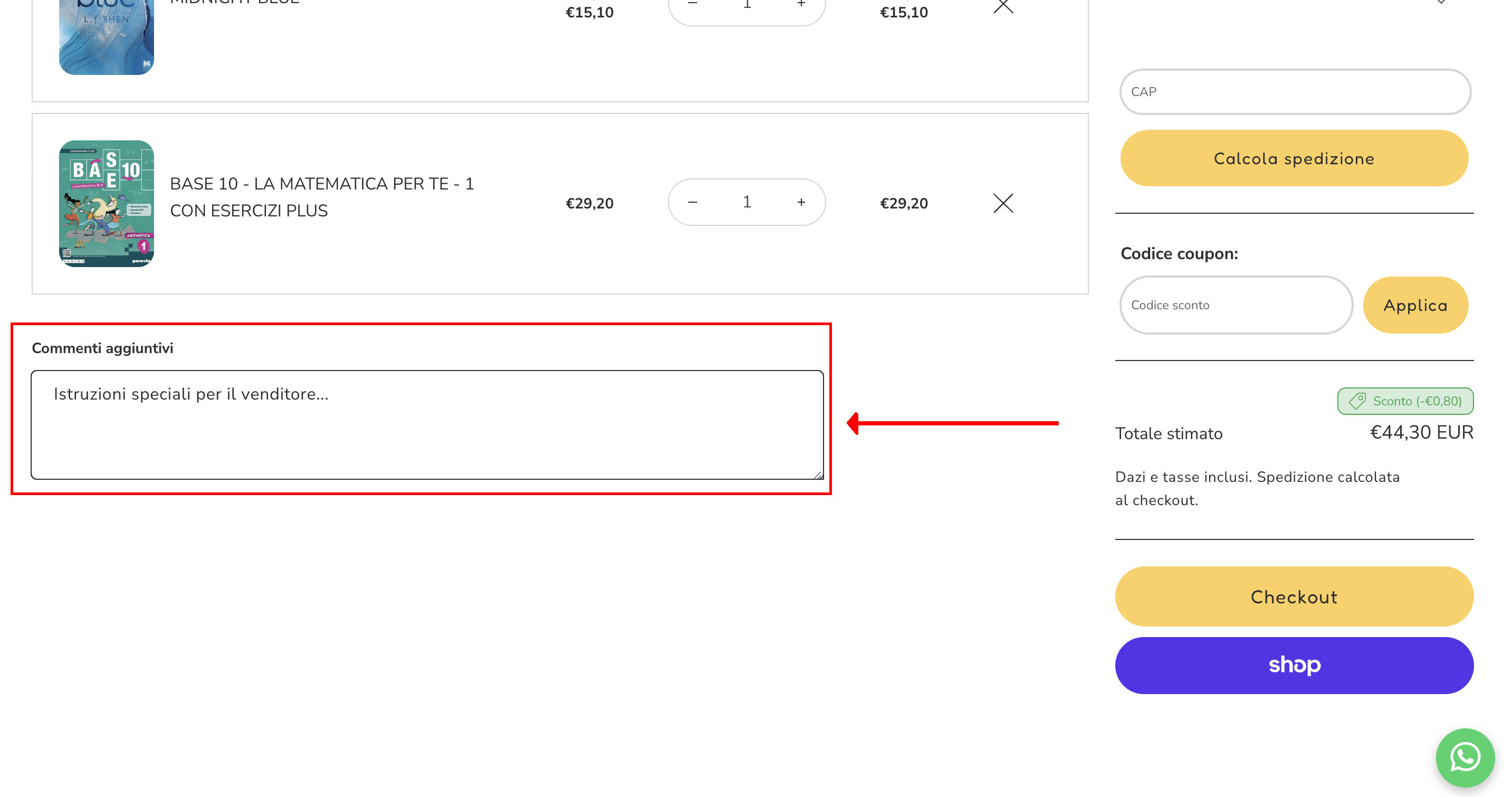
Task: Open BASE 10 - La Matematica product link
Action: (322, 197)
